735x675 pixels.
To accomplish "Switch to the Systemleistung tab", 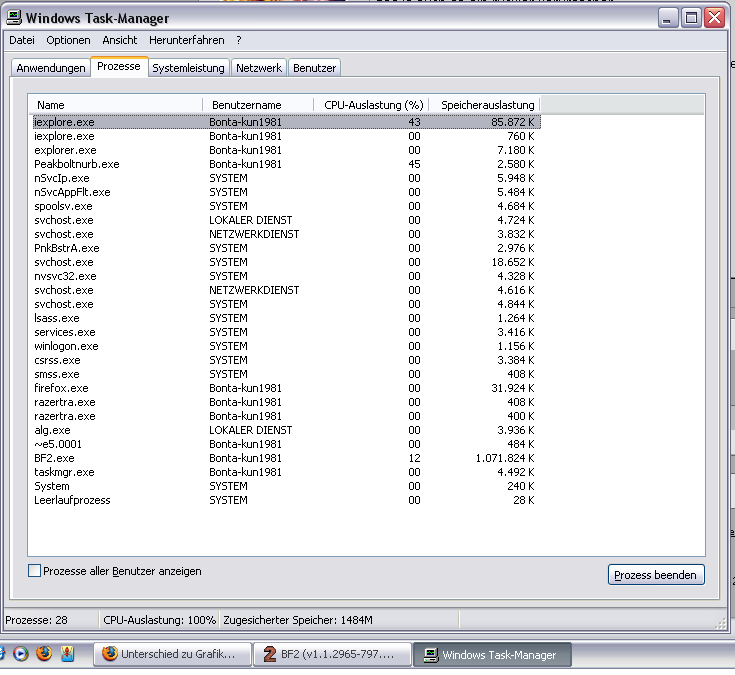I will pyautogui.click(x=188, y=68).
